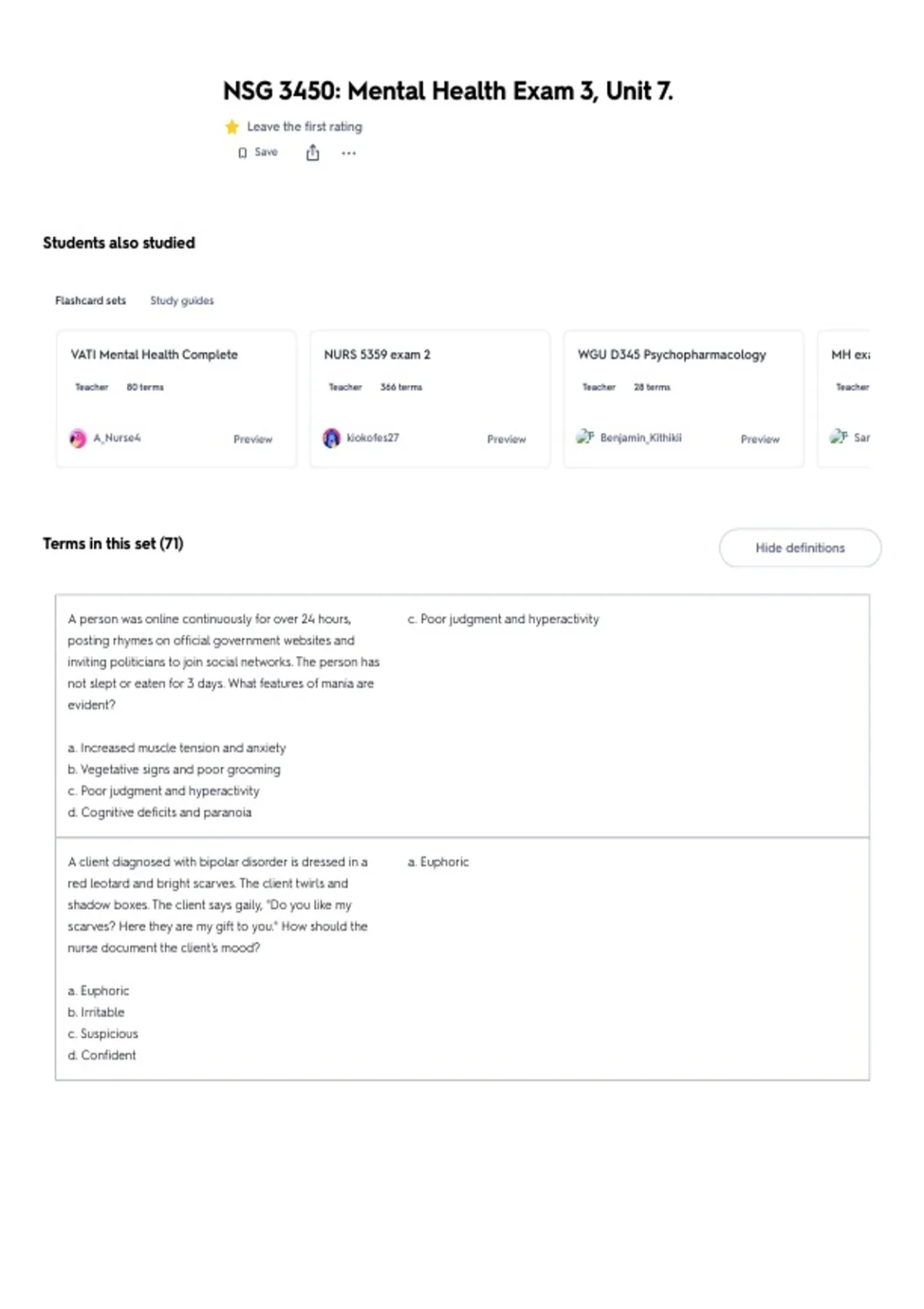This screenshot has width=924, height=1309.
Task: Select the Euphoric definition on second card
Action: [438, 862]
